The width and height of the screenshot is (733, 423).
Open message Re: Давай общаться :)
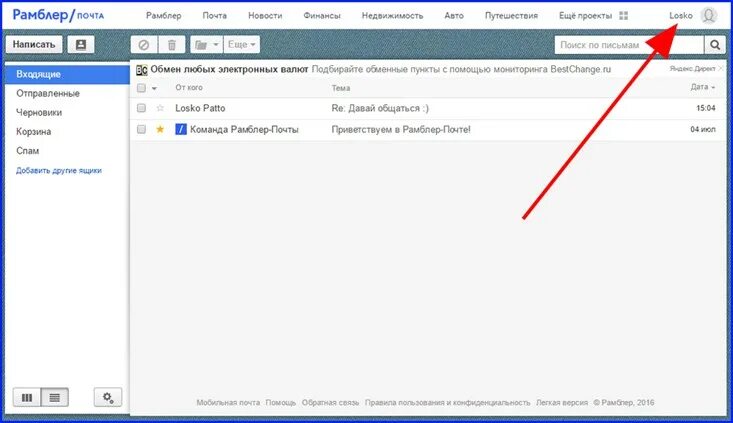[x=380, y=108]
